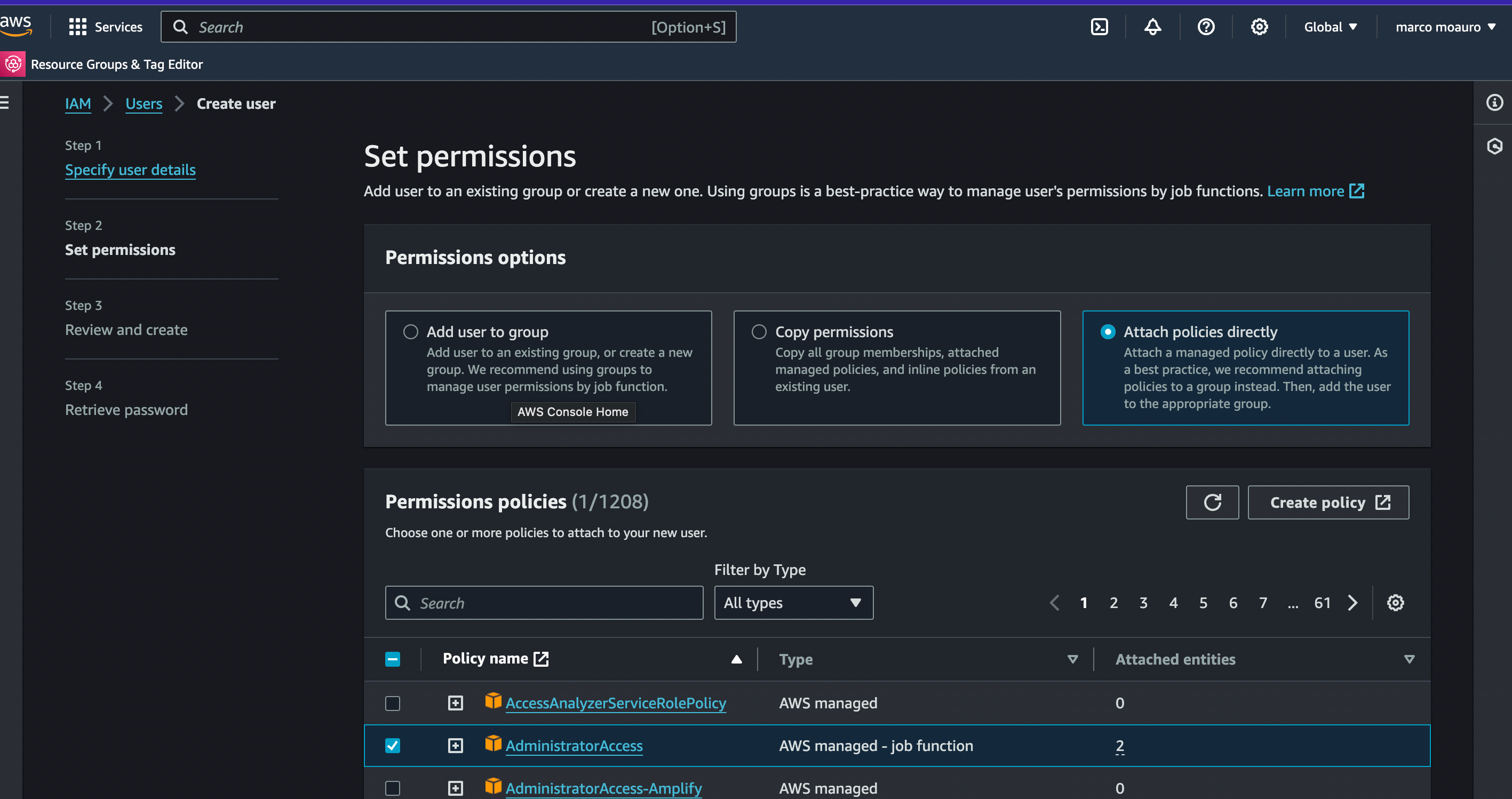Open the help question mark menu
Viewport: 1512px width, 799px height.
coord(1206,26)
